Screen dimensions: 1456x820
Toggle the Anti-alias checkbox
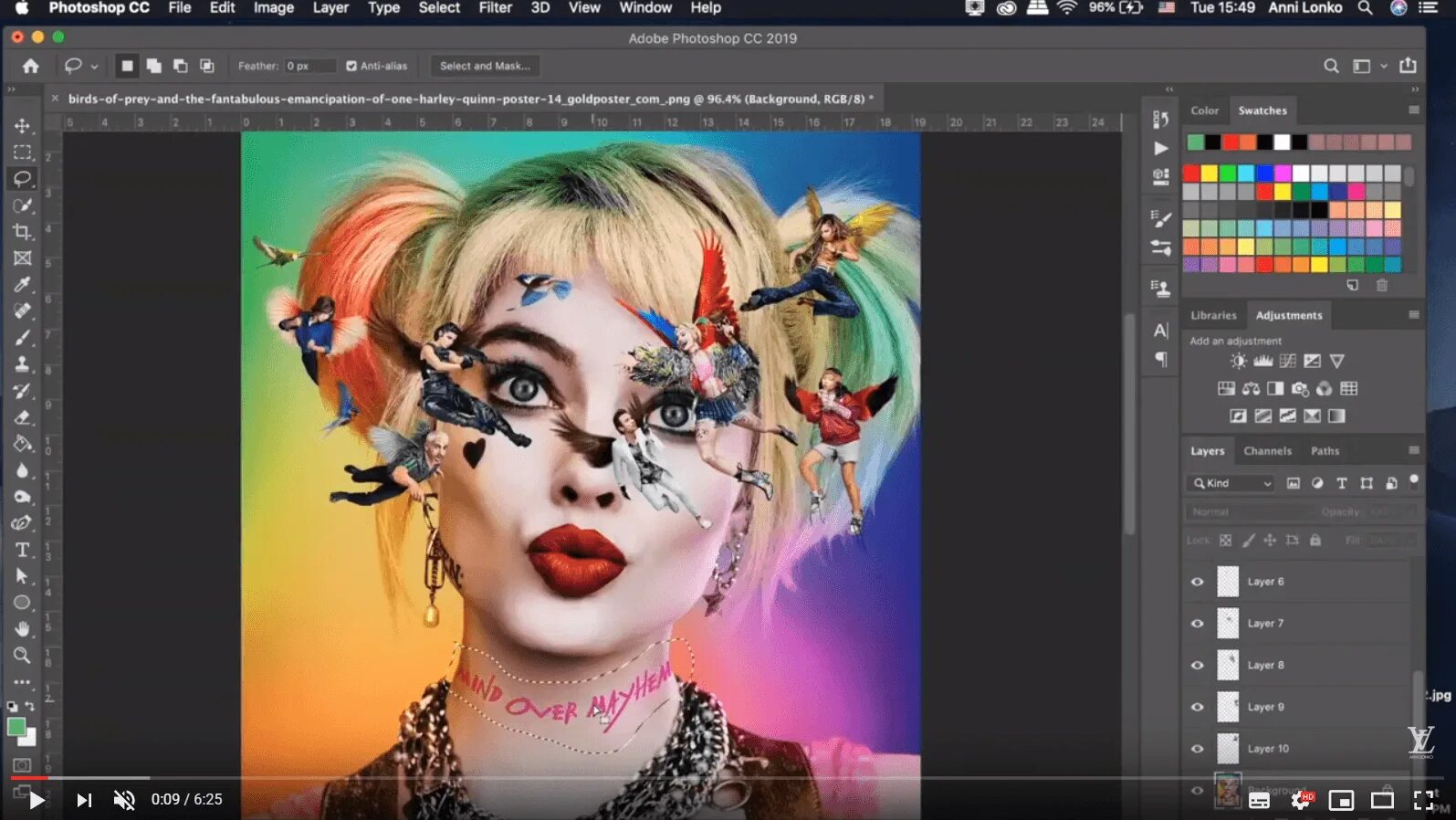[351, 66]
